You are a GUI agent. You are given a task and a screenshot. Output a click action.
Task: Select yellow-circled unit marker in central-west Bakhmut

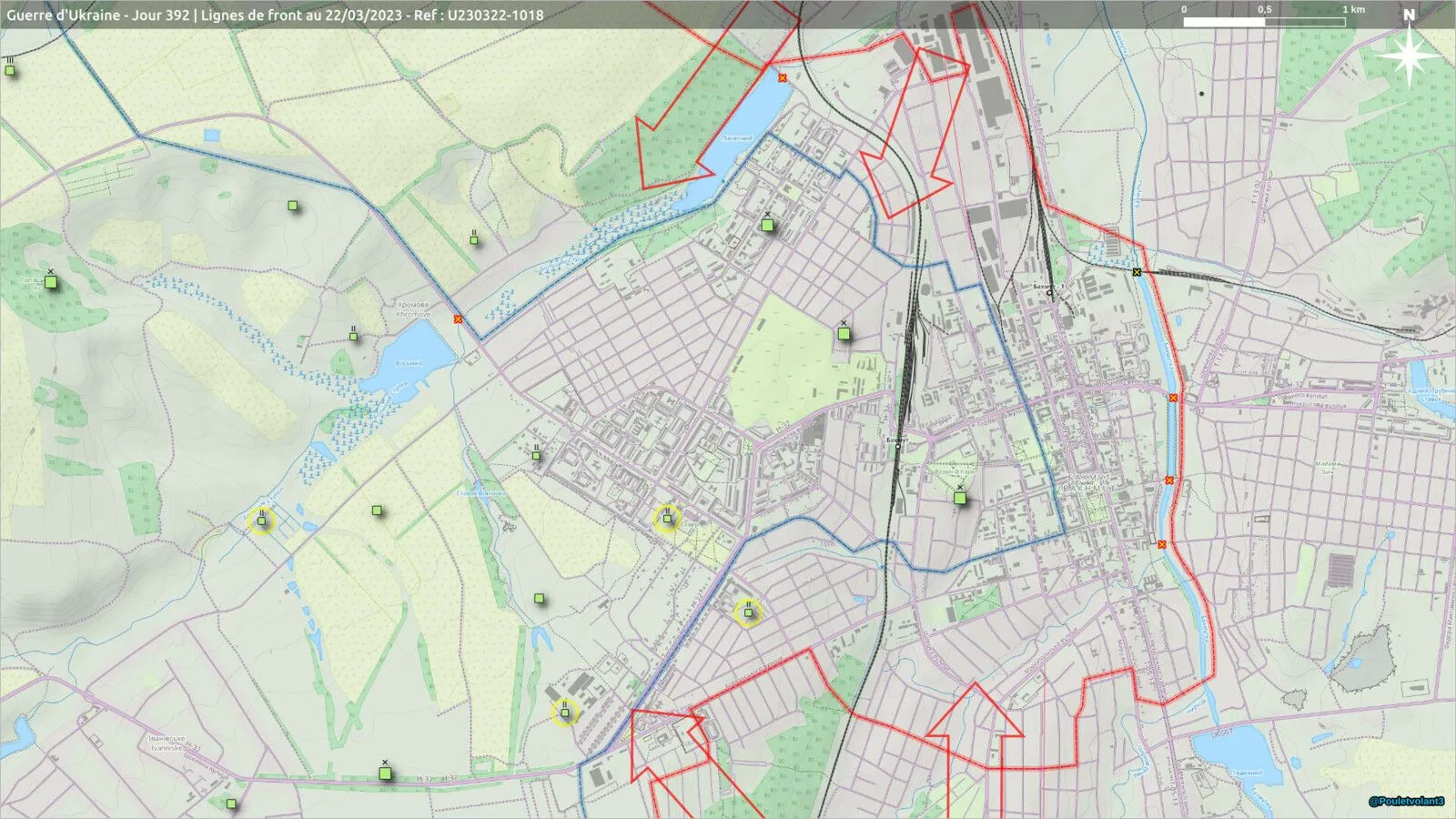pyautogui.click(x=667, y=519)
